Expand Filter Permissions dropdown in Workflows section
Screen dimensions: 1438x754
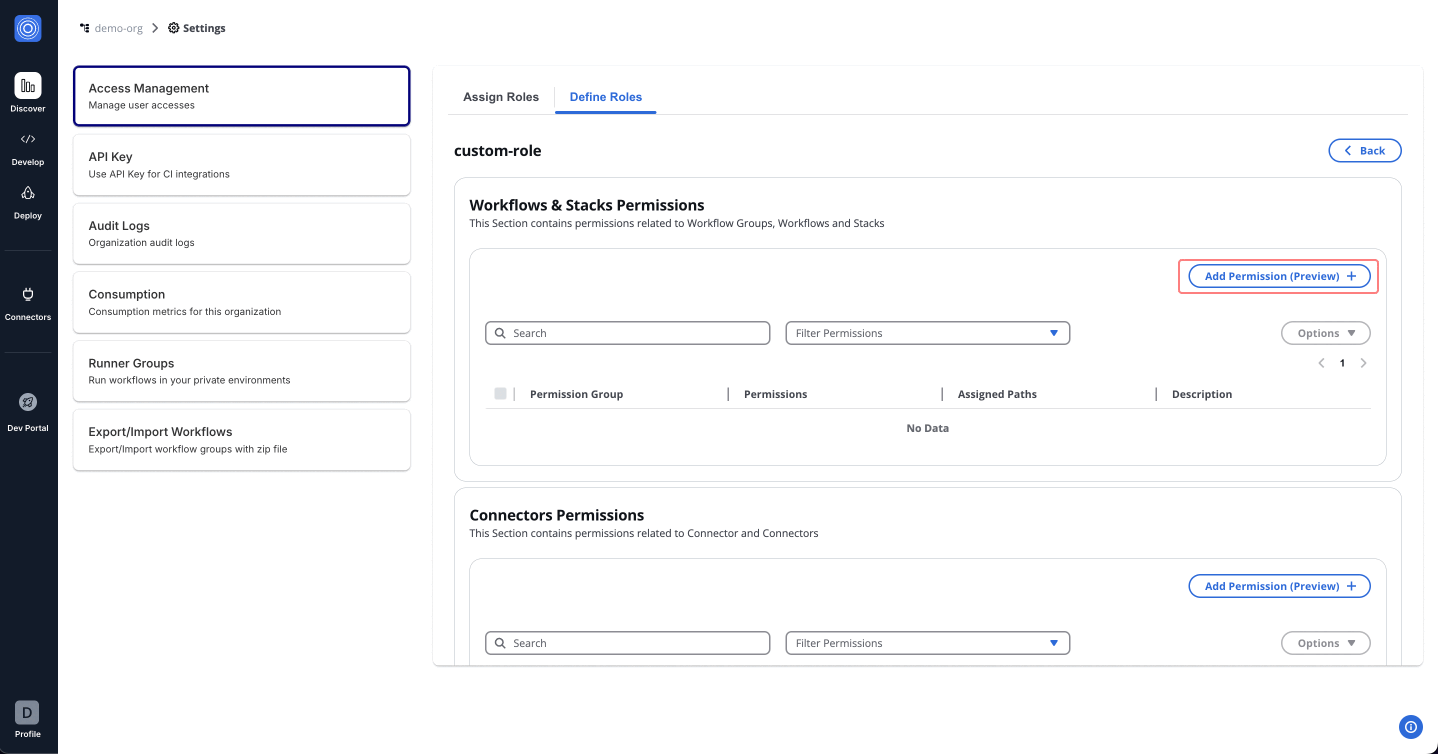927,333
